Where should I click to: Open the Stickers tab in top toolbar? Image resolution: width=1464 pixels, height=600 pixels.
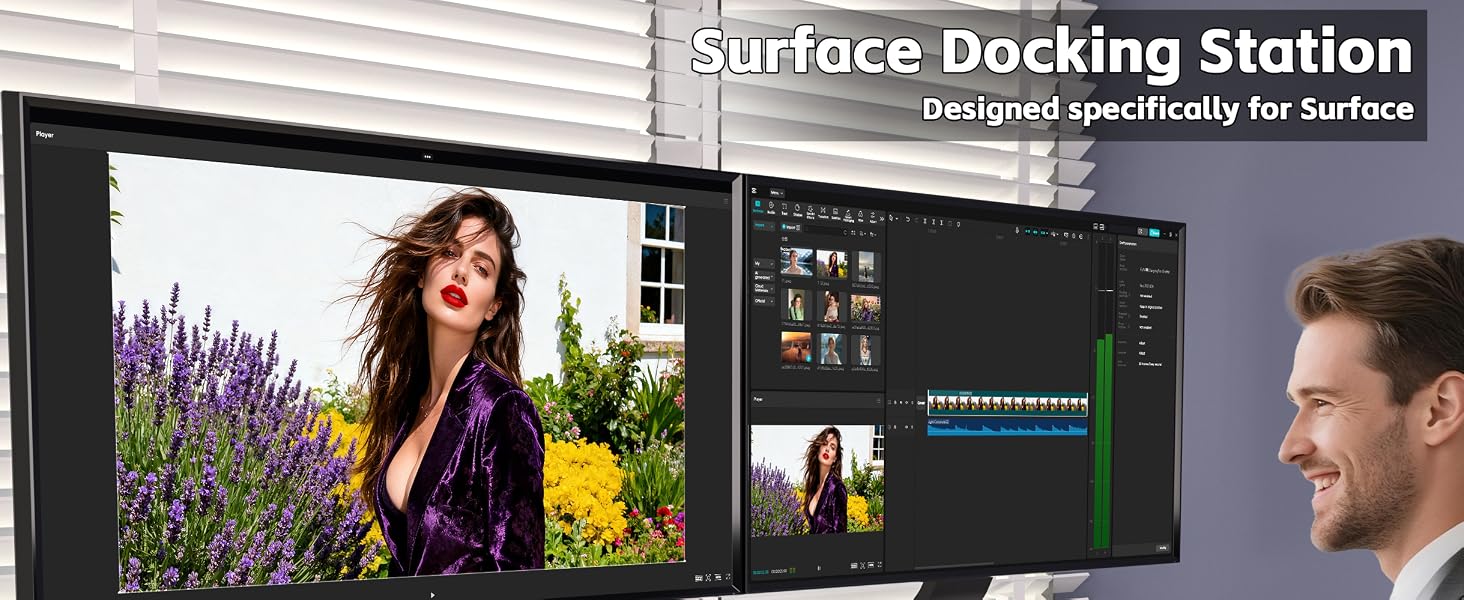pyautogui.click(x=798, y=209)
